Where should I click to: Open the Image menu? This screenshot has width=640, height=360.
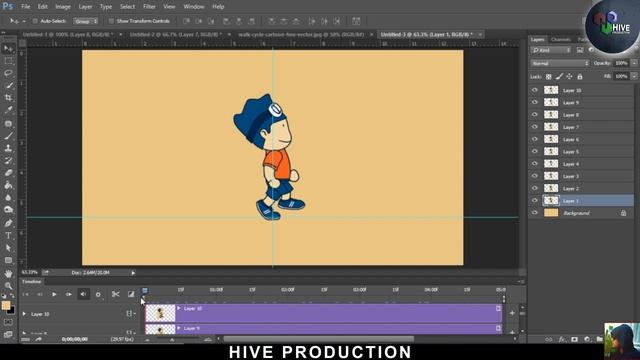(62, 7)
